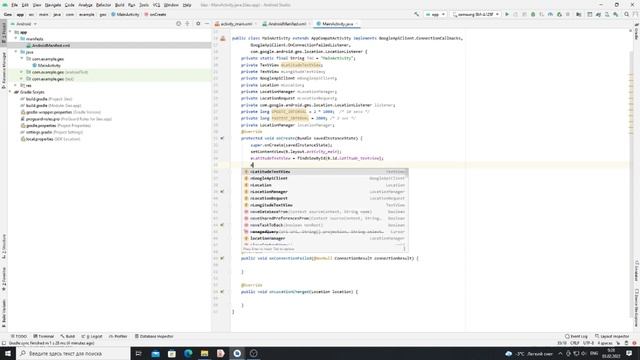Select AndroidManifest.xml in project tree
The image size is (640, 360).
tap(51, 45)
